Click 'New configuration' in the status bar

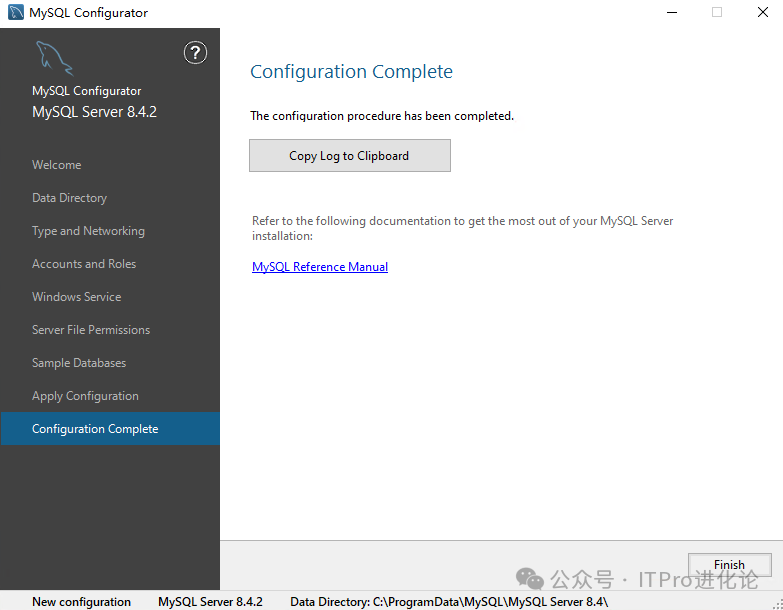point(81,602)
